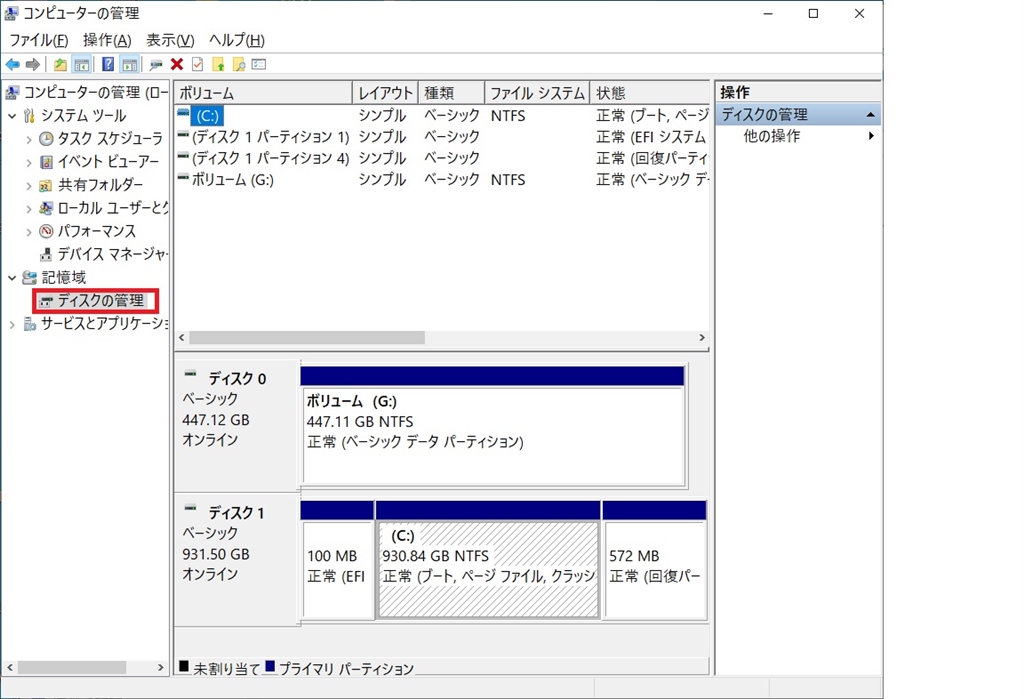Viewport: 1024px width, 699px height.
Task: Click the Properties page-with-checkmark icon
Action: click(197, 64)
